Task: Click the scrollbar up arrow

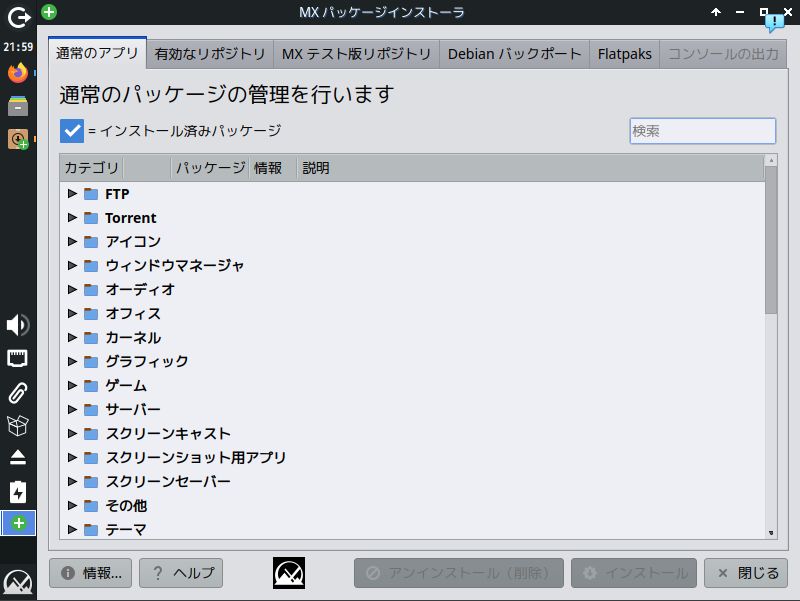Action: [771, 160]
